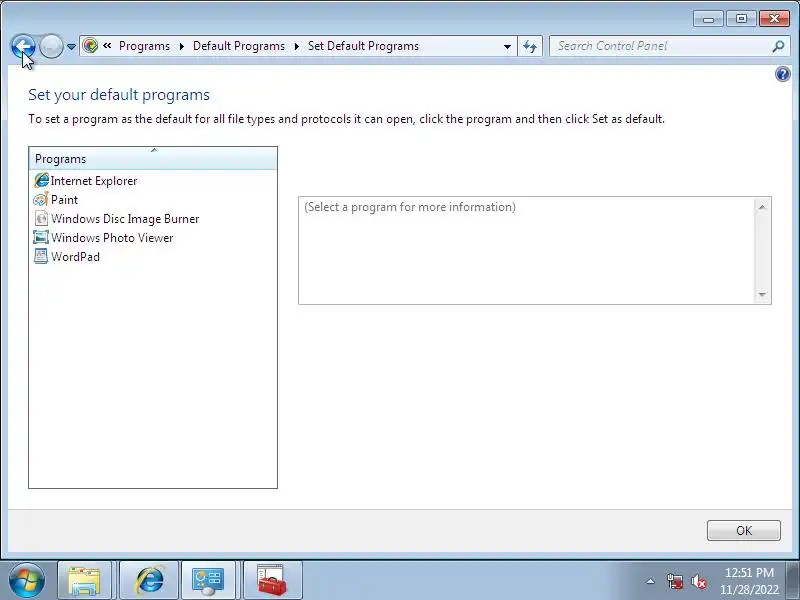Click the OK button
This screenshot has height=600, width=800.
pyautogui.click(x=743, y=531)
